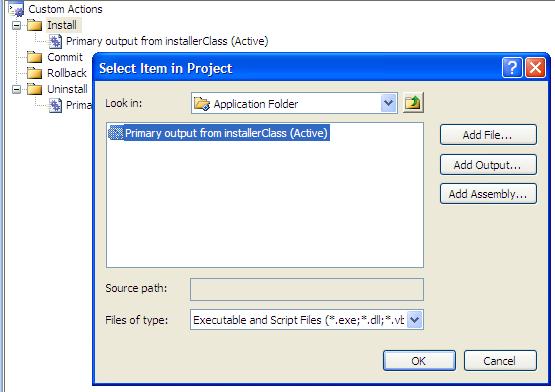Click the Uninstall folder icon

point(34,89)
